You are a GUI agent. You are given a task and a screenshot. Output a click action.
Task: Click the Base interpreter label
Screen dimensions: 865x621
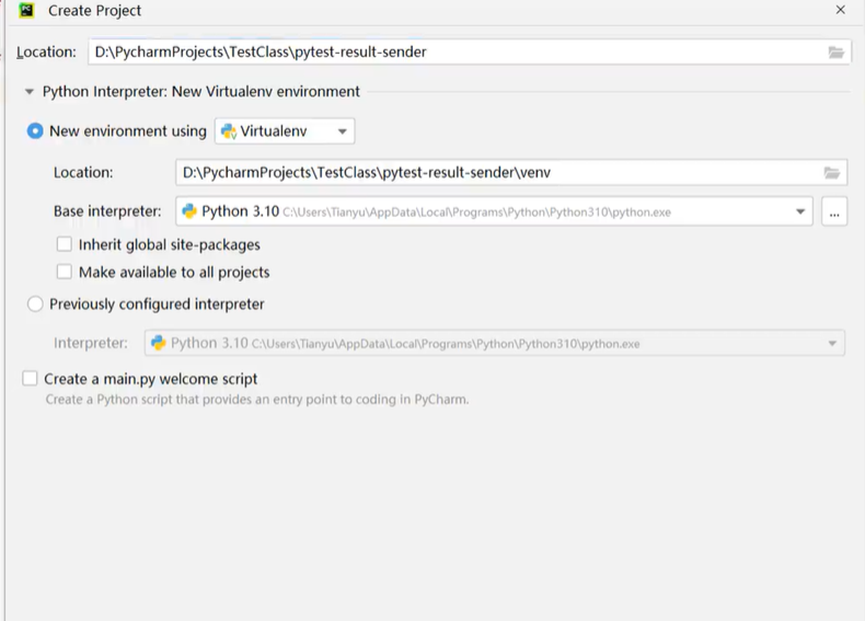108,211
